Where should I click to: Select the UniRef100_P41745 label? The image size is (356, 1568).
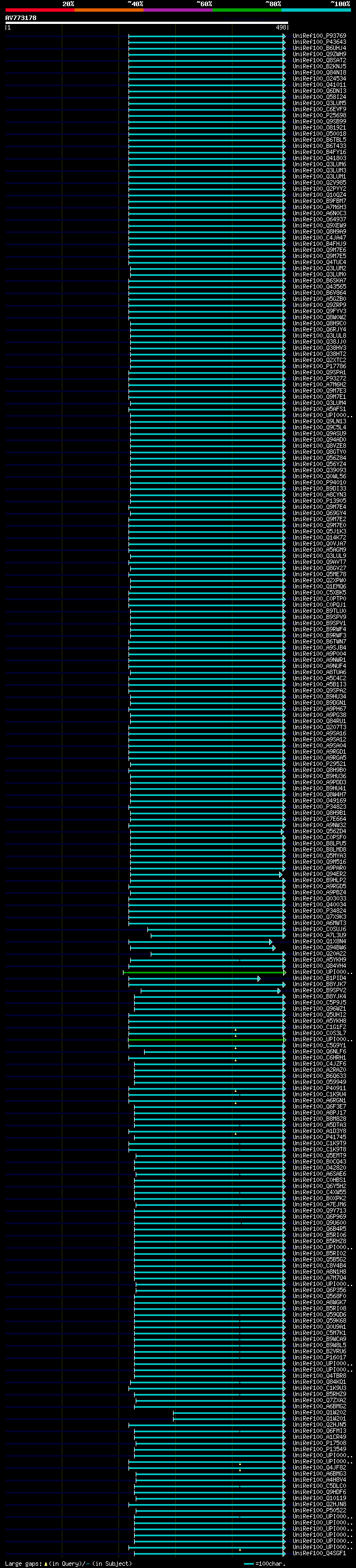(319, 1137)
